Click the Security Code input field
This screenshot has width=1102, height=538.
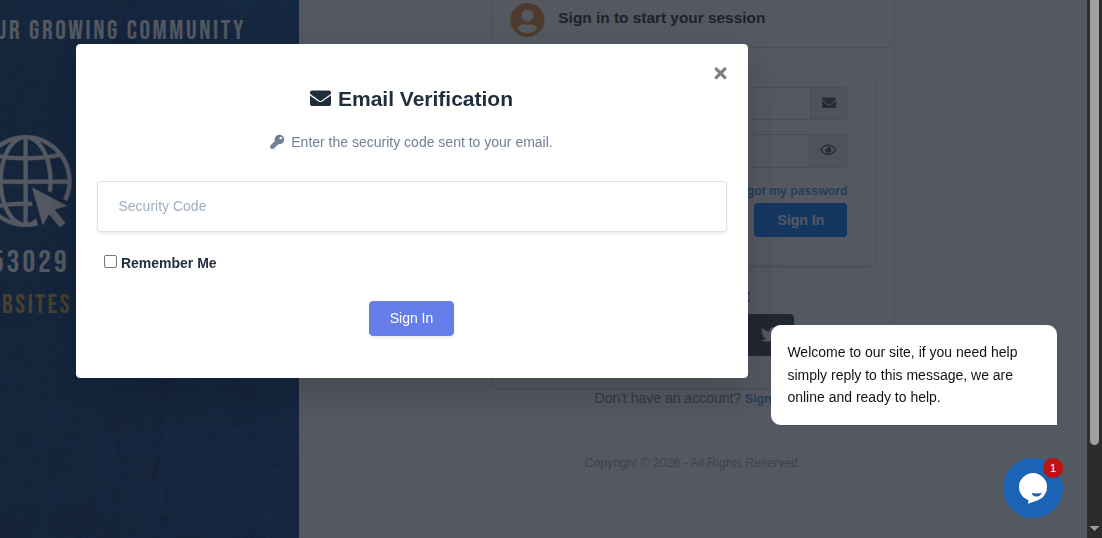pyautogui.click(x=411, y=206)
